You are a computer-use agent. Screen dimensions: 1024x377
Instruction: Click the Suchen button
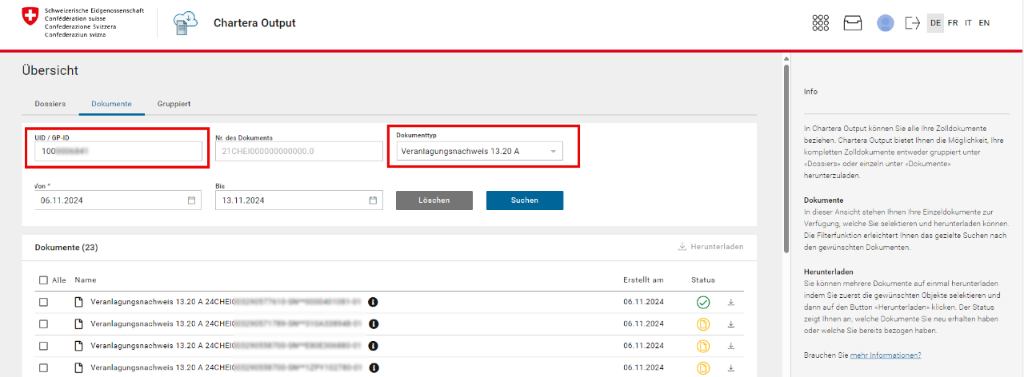click(x=524, y=201)
